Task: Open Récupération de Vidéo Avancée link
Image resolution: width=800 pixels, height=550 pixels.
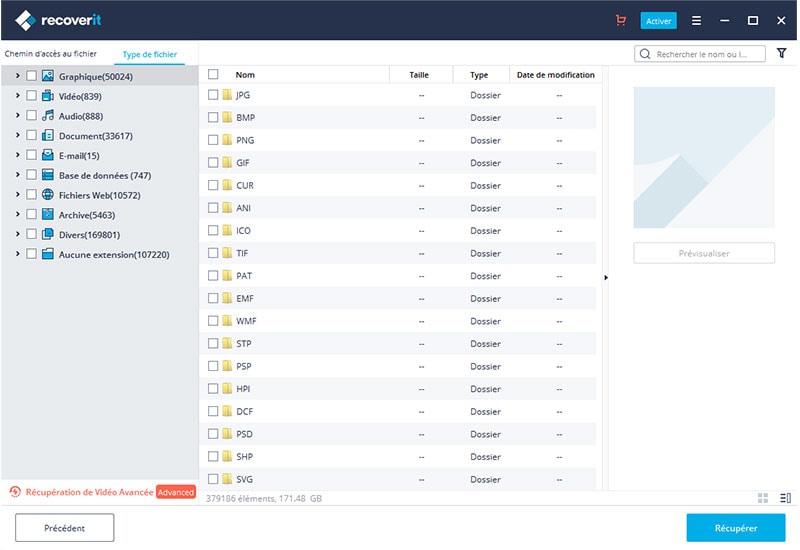Action: coord(89,492)
